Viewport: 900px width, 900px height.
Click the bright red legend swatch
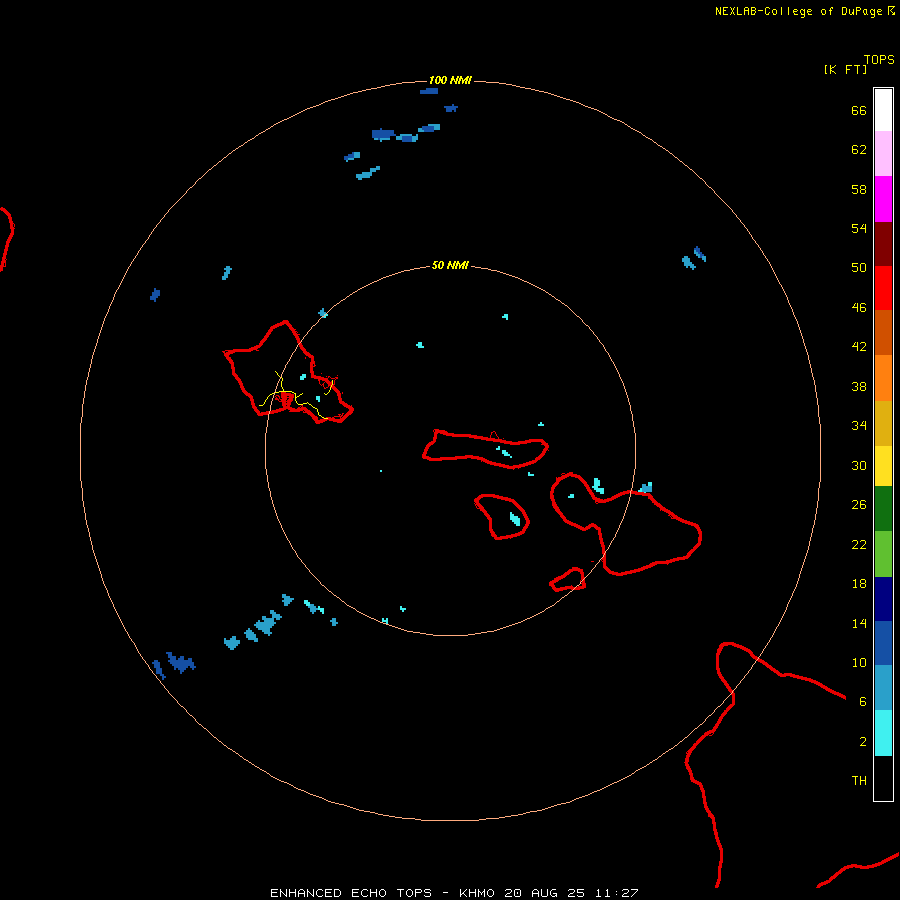point(883,288)
